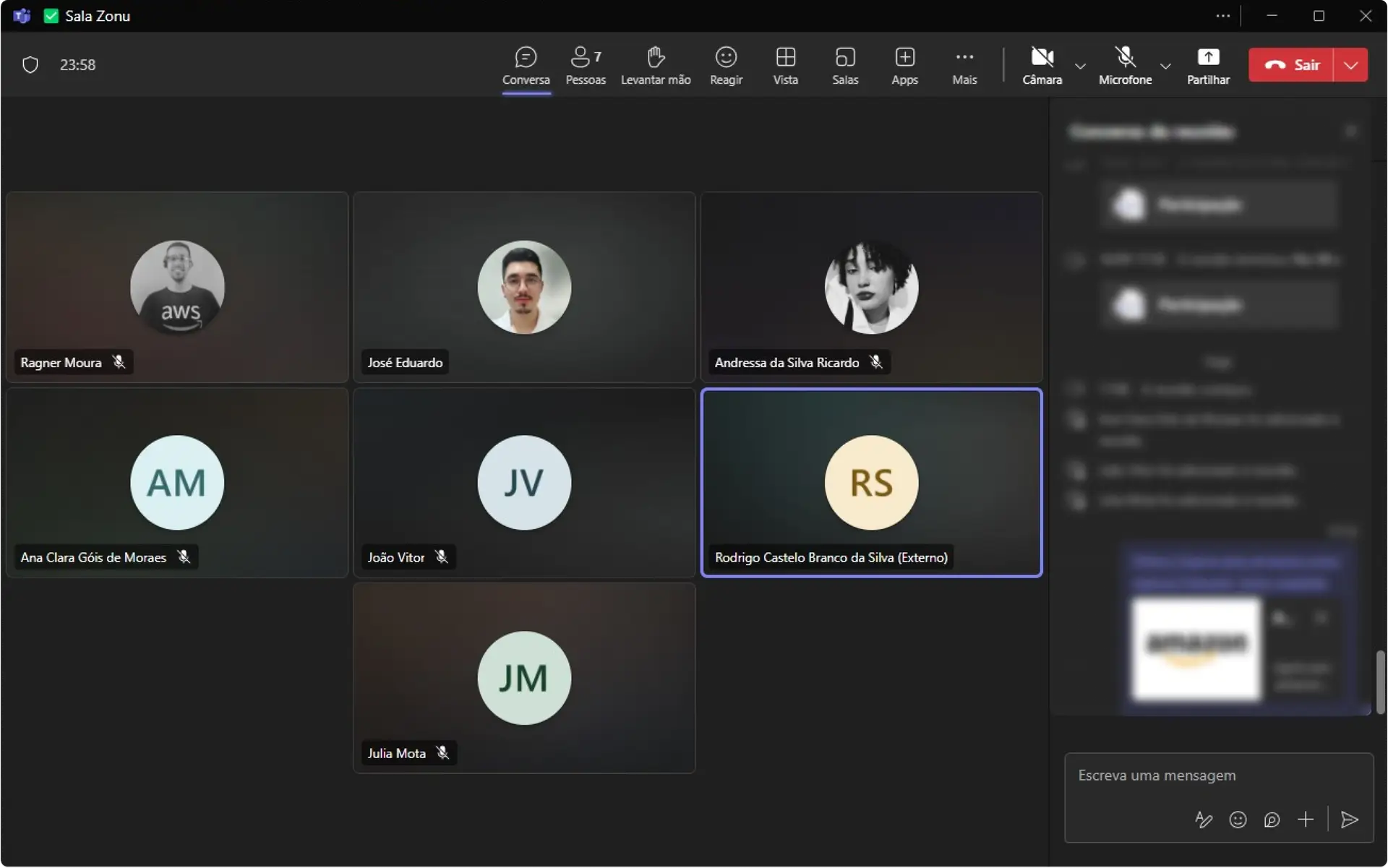The height and width of the screenshot is (868, 1388).
Task: Open the Reagir reactions menu
Action: coord(726,65)
